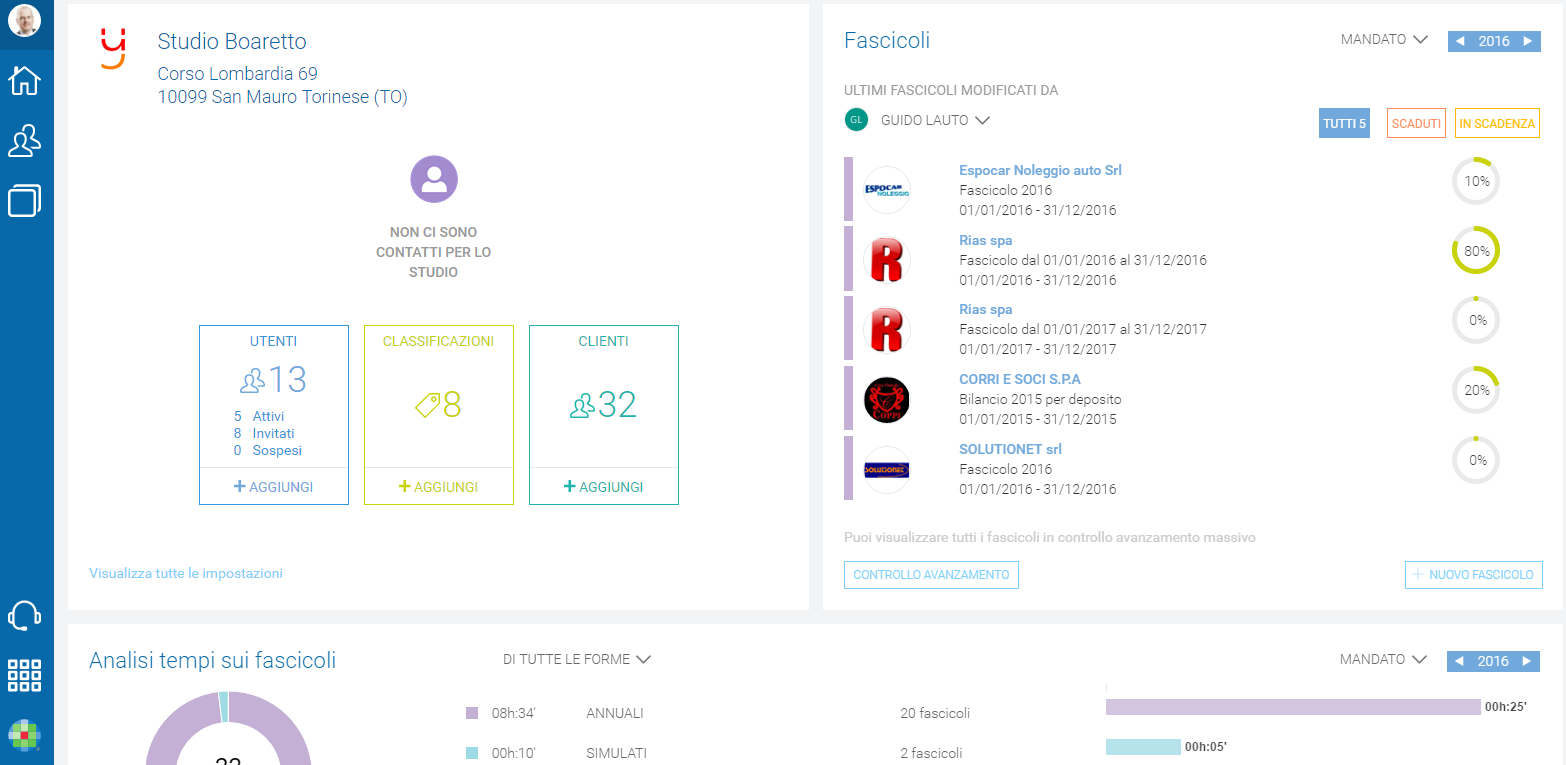Click the Rias spa 2016 fascicolo logo
The width and height of the screenshot is (1566, 765).
(887, 260)
